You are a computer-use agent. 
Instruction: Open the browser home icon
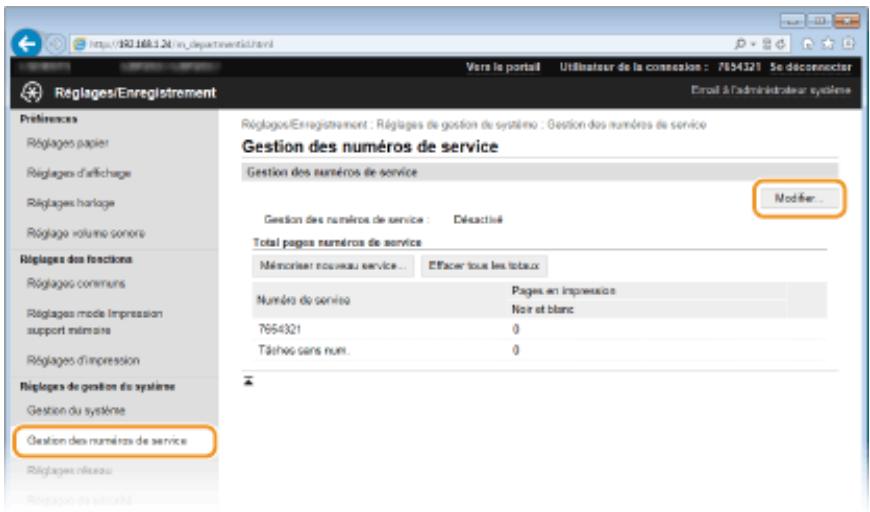coord(808,44)
